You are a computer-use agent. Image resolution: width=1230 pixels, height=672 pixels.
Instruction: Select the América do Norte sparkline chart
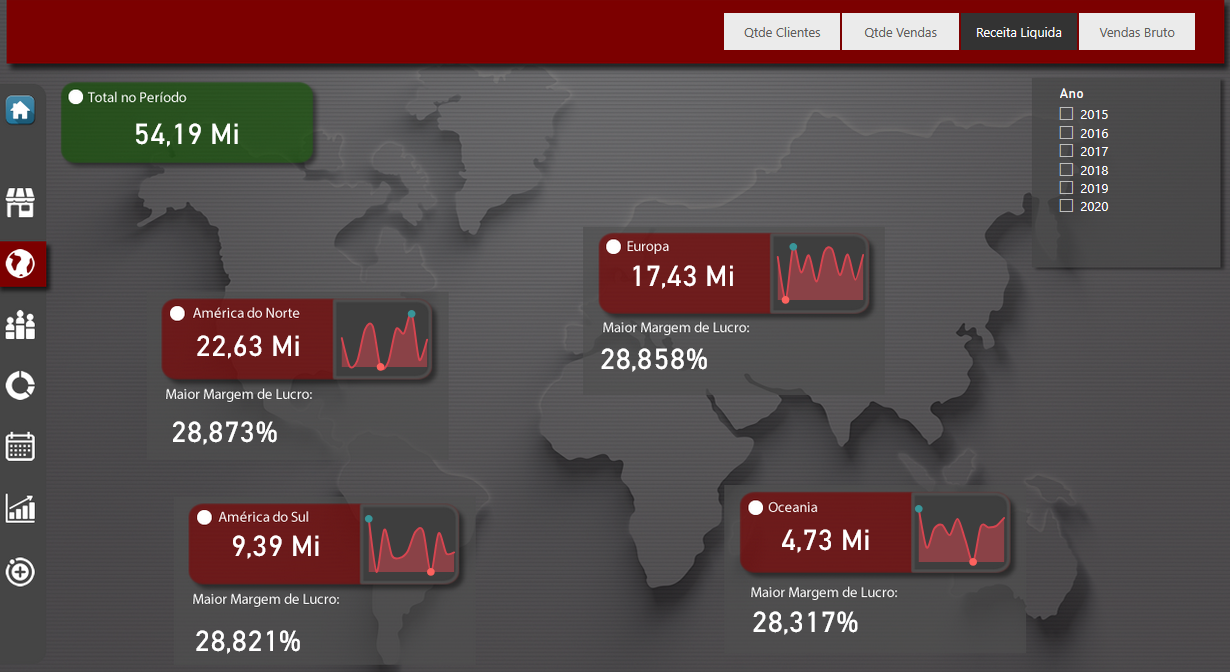(x=383, y=340)
